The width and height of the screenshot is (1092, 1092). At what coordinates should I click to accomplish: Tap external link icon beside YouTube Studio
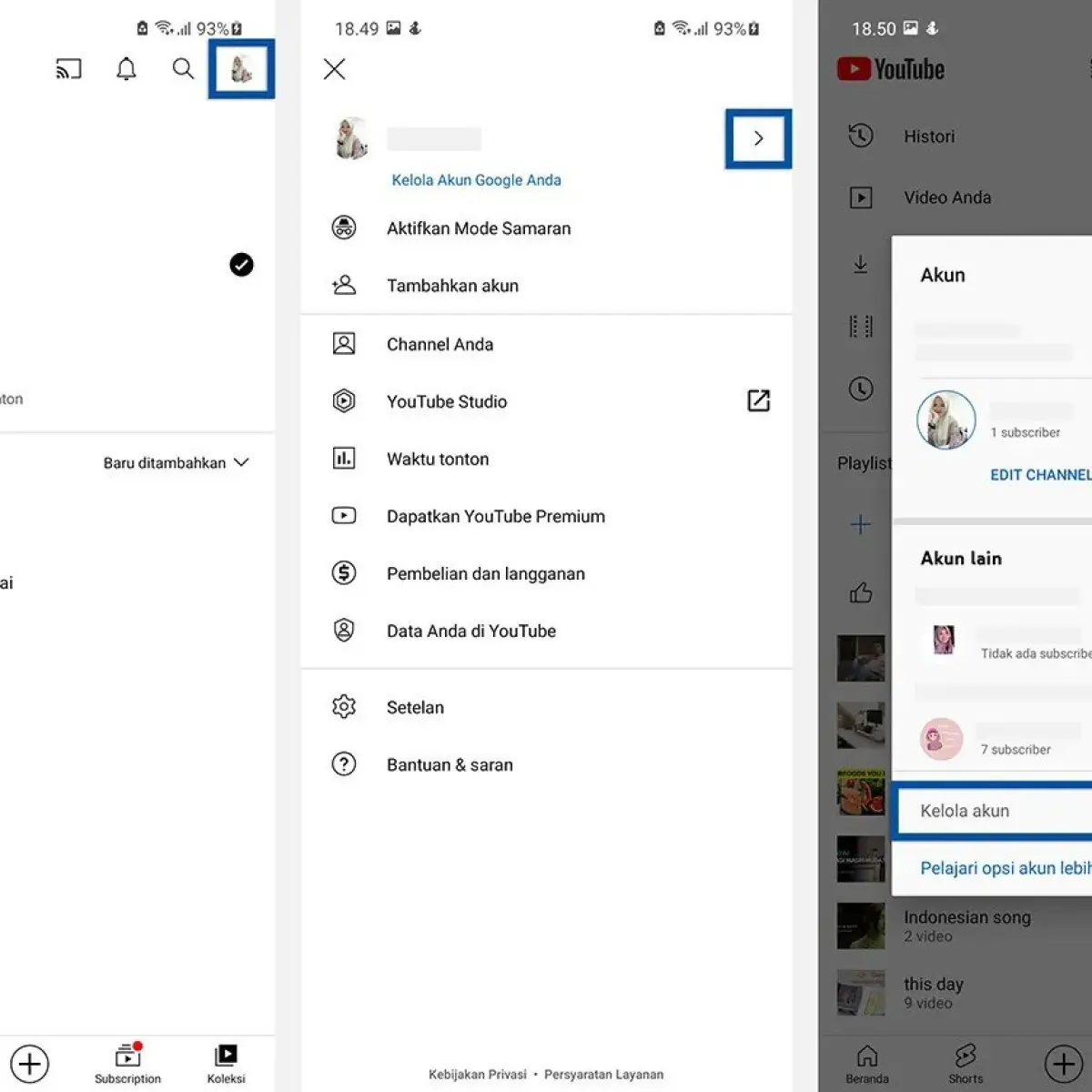click(758, 400)
